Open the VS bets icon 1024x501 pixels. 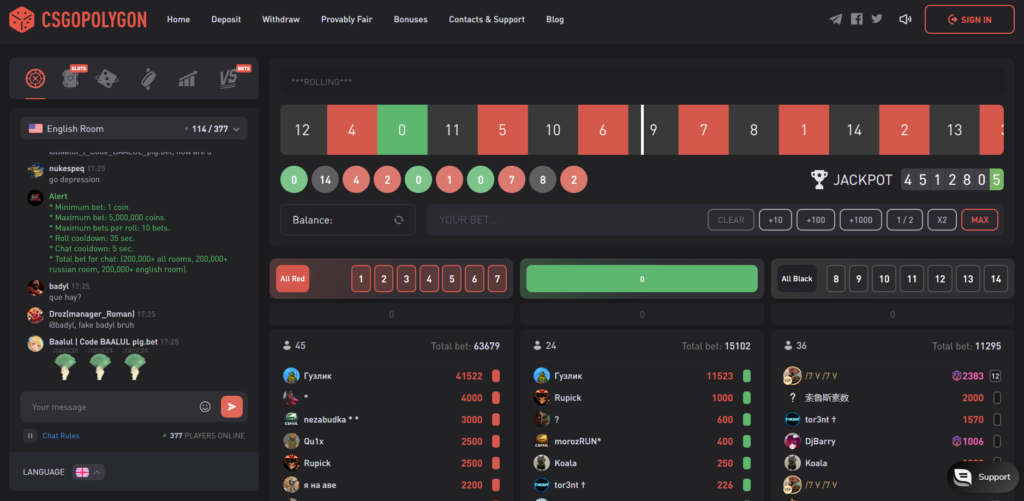tap(230, 78)
